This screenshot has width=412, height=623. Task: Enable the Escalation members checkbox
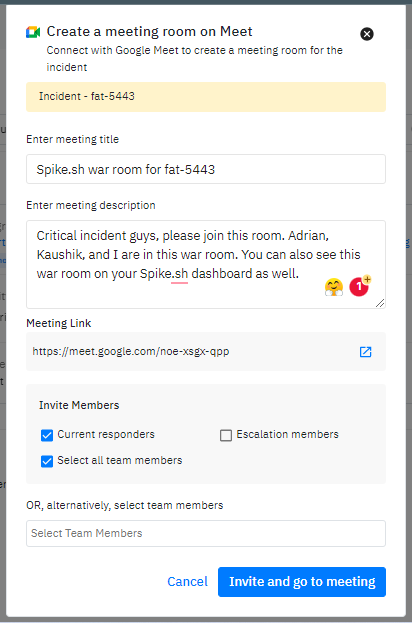coord(226,435)
